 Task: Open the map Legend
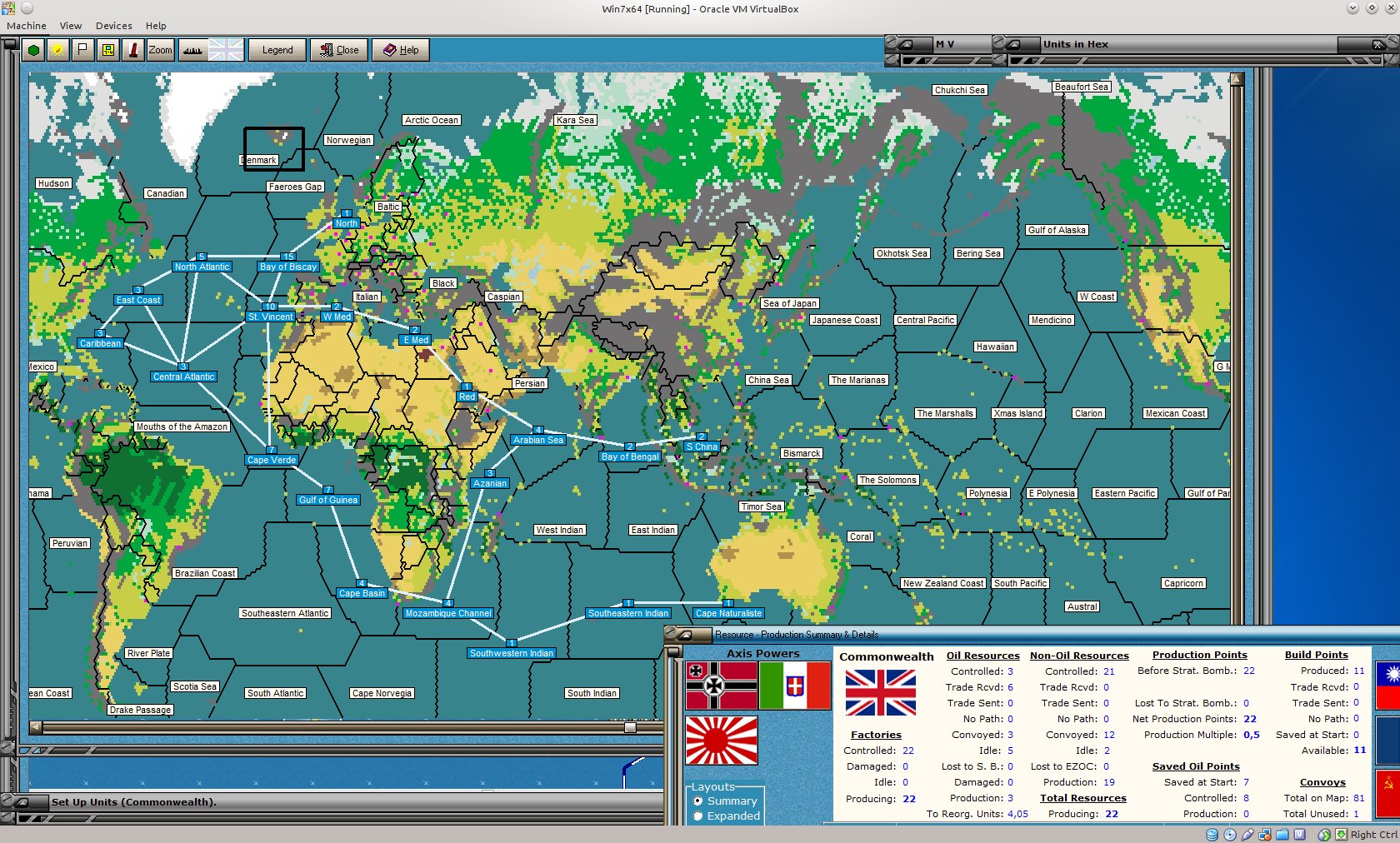coord(277,50)
